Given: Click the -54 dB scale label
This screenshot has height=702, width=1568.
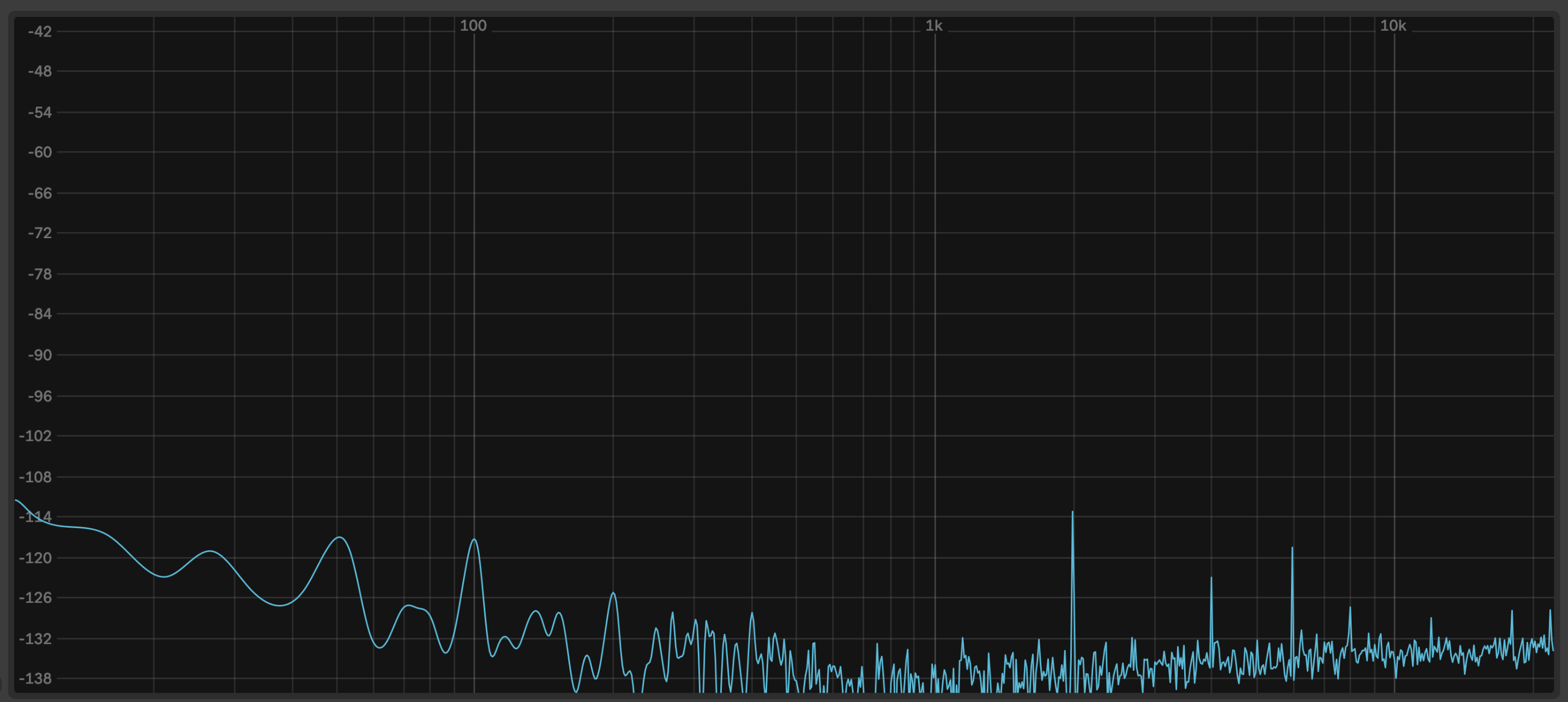Looking at the screenshot, I should pos(40,112).
